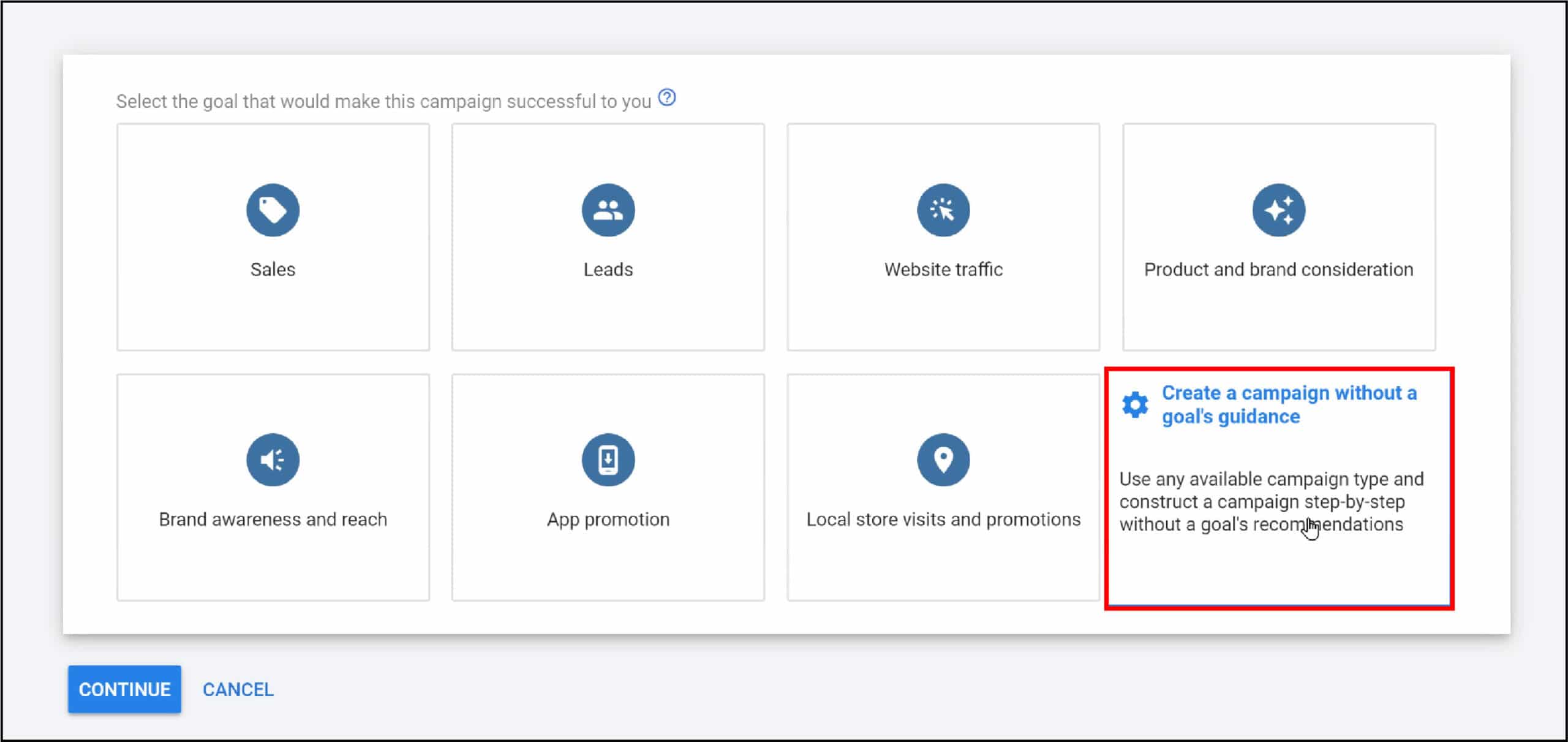Screen dimensions: 1568x742
Task: Choose the Website traffic cursor icon
Action: [943, 210]
